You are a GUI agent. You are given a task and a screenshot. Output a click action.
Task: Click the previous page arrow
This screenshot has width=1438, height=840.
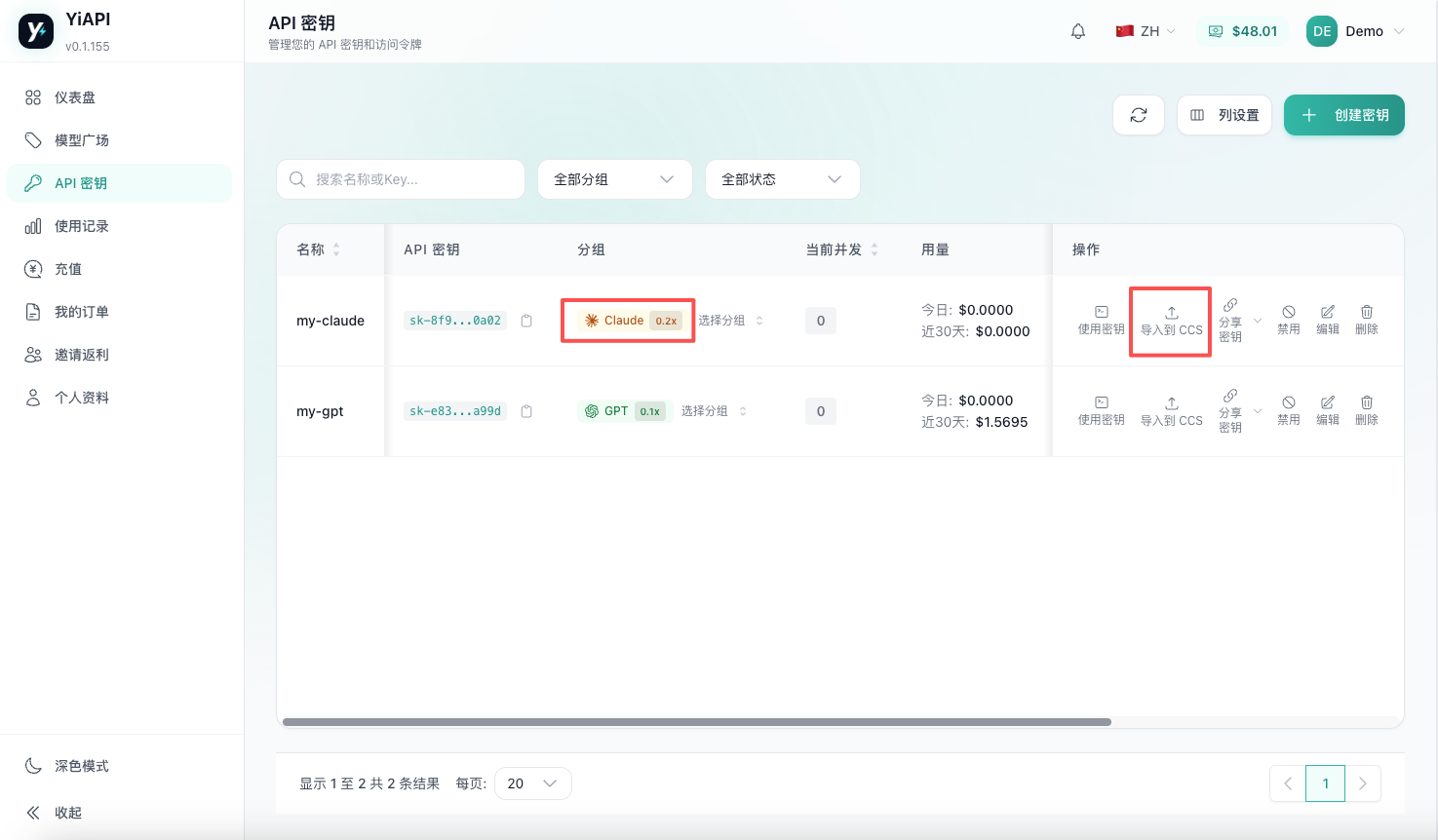coord(1288,783)
